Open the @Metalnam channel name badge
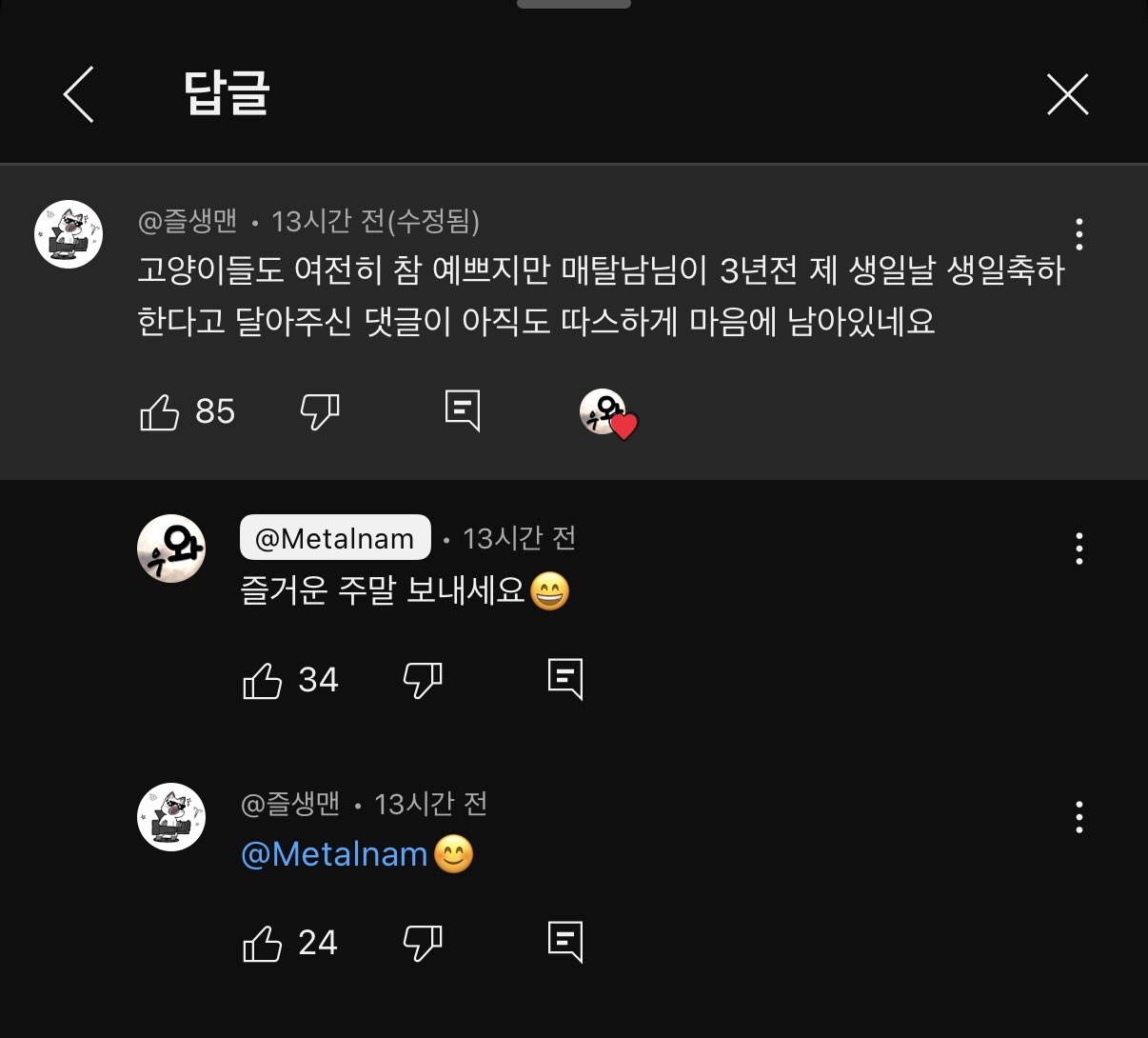Viewport: 1148px width, 1038px height. coord(335,538)
